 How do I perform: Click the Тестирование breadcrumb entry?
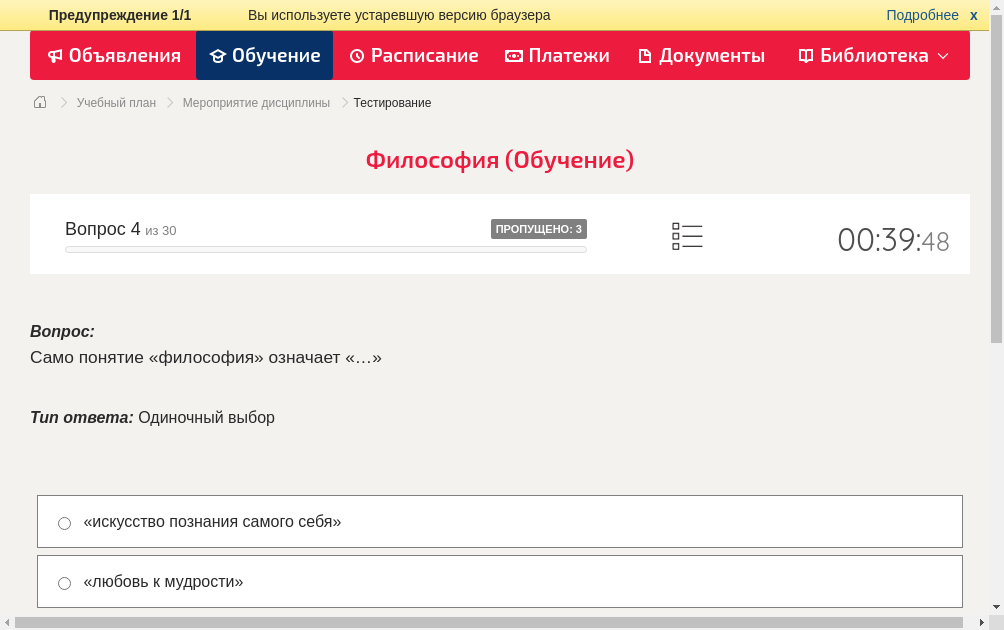(x=391, y=102)
